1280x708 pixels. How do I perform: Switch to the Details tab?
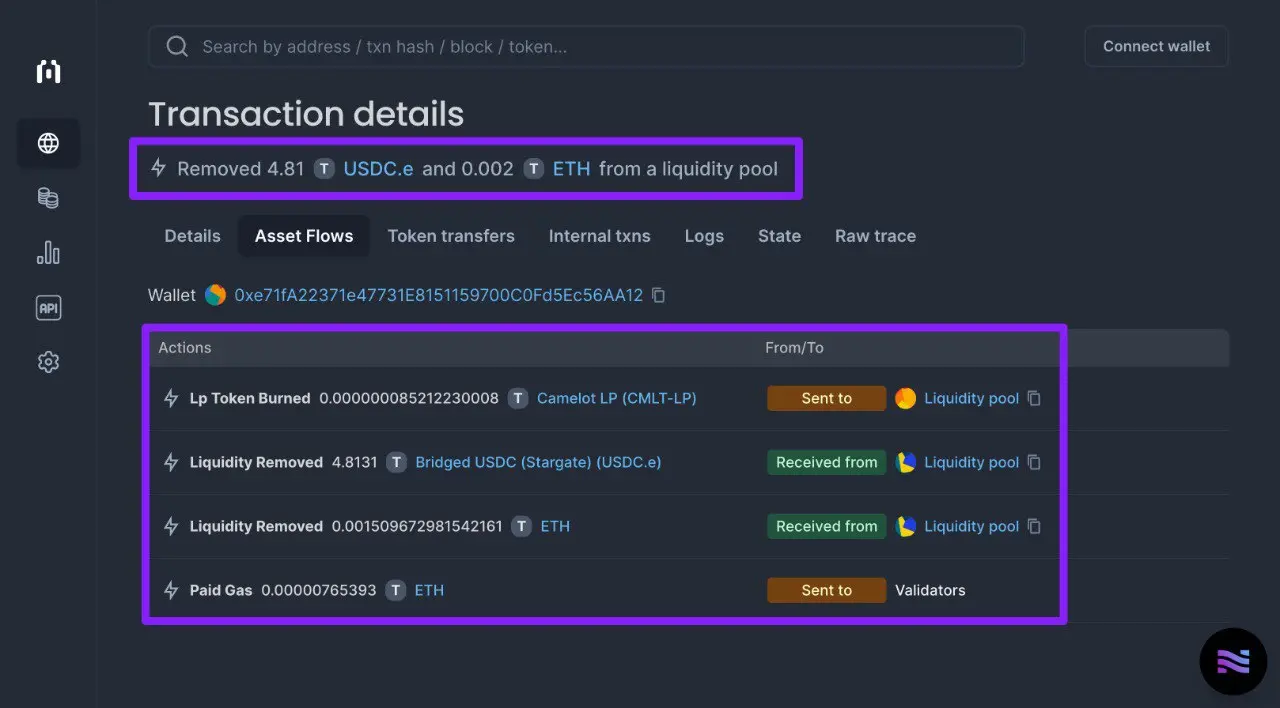pyautogui.click(x=192, y=236)
